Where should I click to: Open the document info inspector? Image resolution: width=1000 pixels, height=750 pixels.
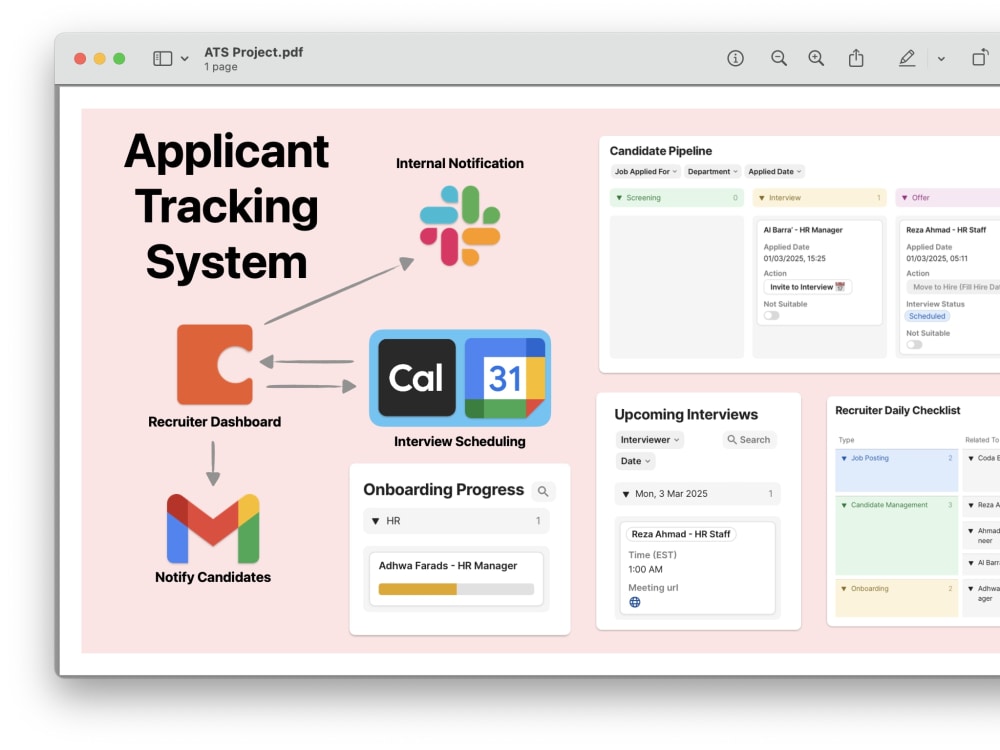click(735, 59)
